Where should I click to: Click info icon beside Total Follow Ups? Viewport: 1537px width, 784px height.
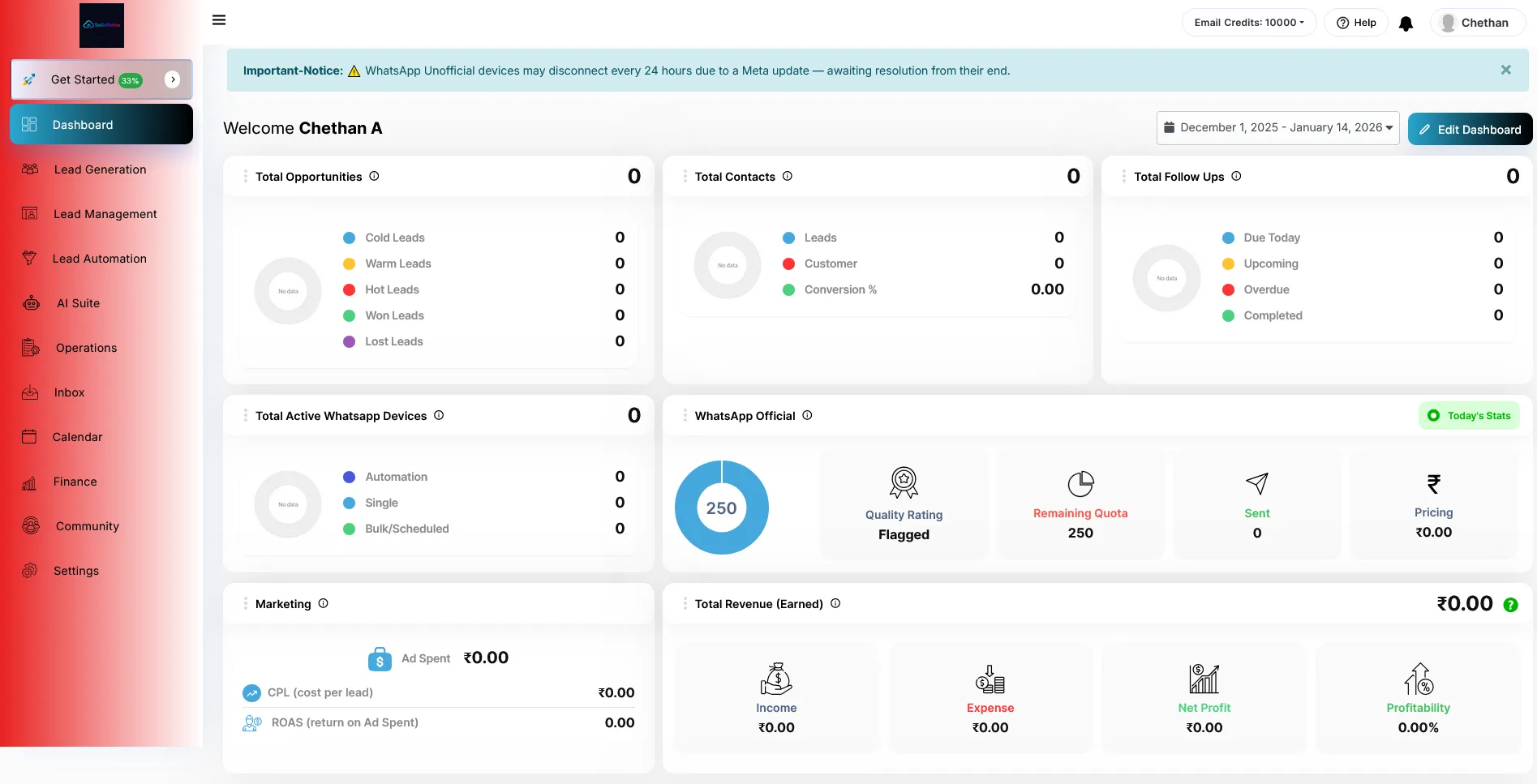pos(1236,176)
